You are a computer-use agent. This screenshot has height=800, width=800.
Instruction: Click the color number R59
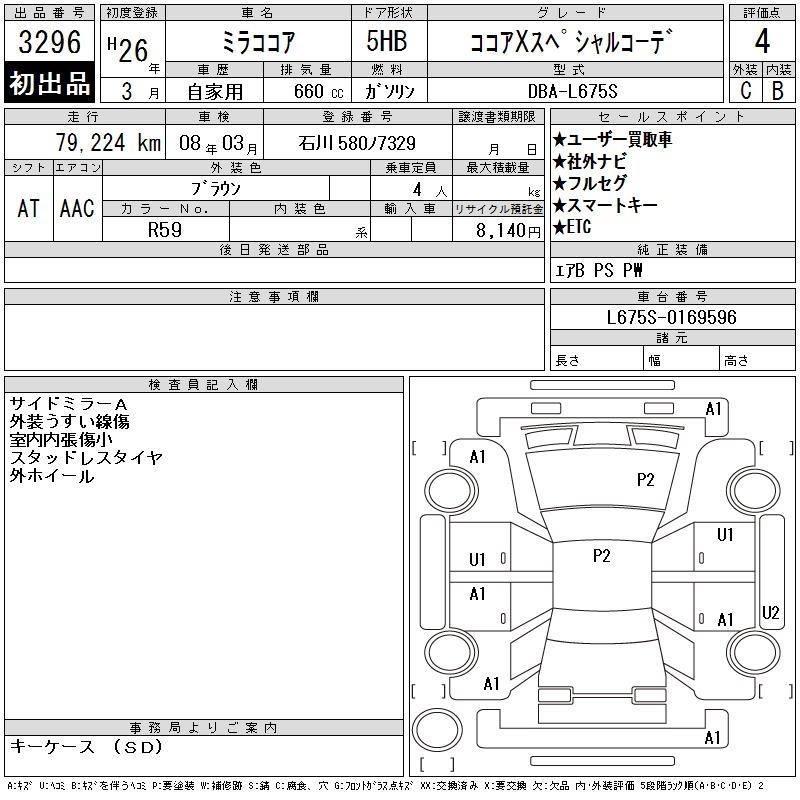[x=164, y=230]
